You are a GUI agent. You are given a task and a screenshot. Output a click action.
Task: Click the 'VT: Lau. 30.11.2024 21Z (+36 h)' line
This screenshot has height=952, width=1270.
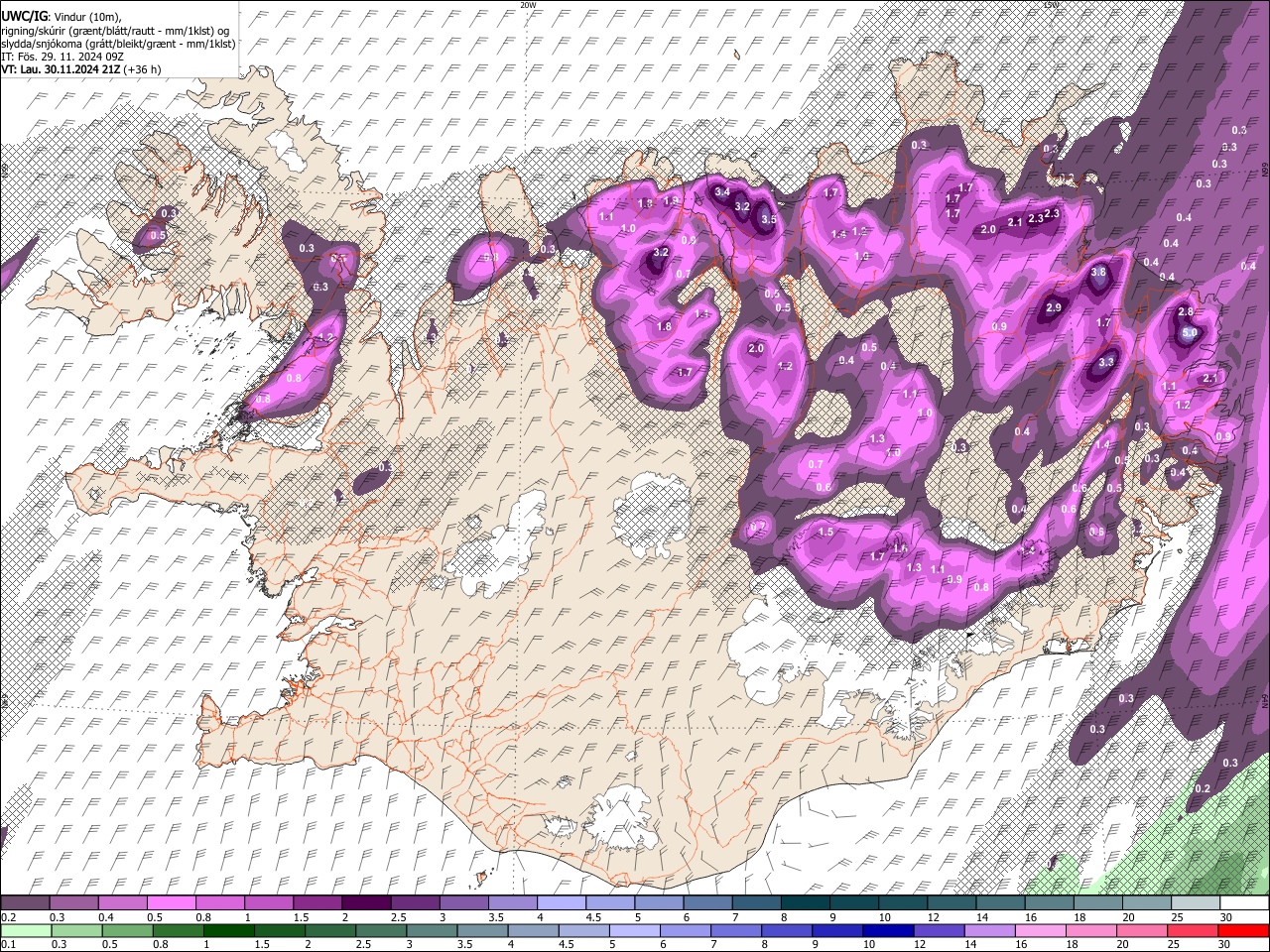click(x=81, y=69)
